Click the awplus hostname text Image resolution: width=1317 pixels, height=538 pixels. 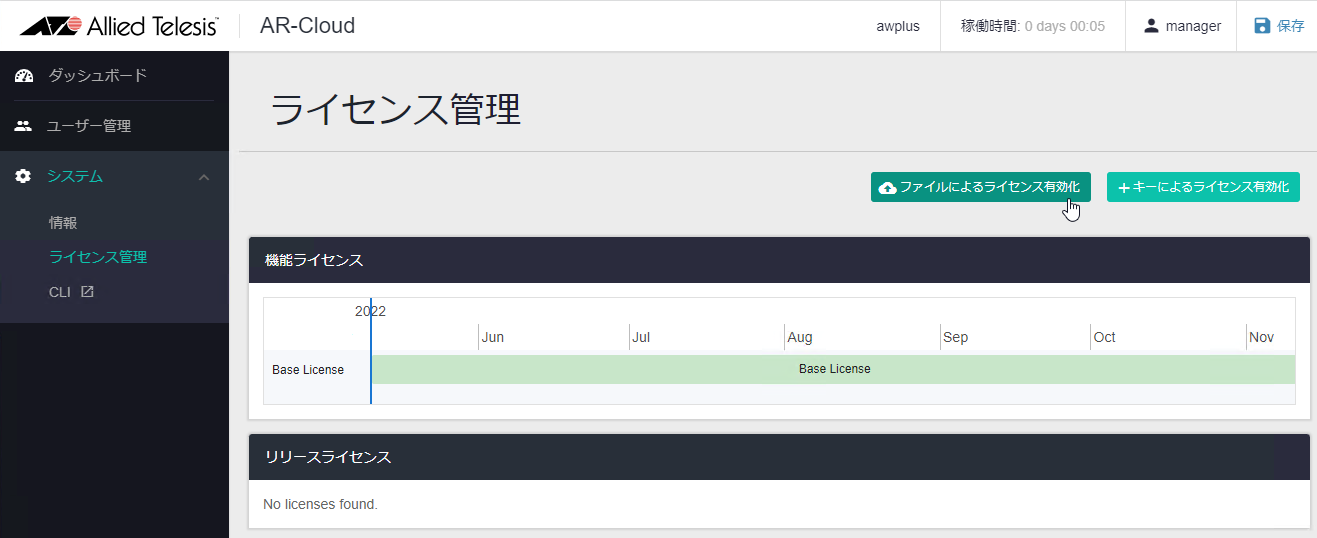point(898,26)
